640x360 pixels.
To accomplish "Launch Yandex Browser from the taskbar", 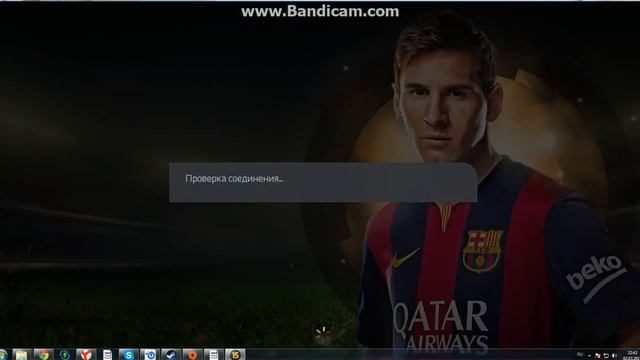I will click(x=86, y=355).
